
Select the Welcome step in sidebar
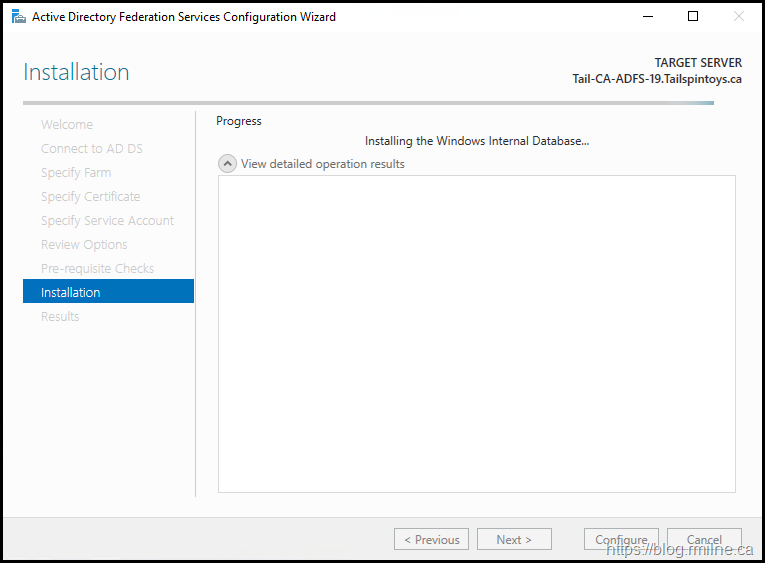(x=67, y=125)
